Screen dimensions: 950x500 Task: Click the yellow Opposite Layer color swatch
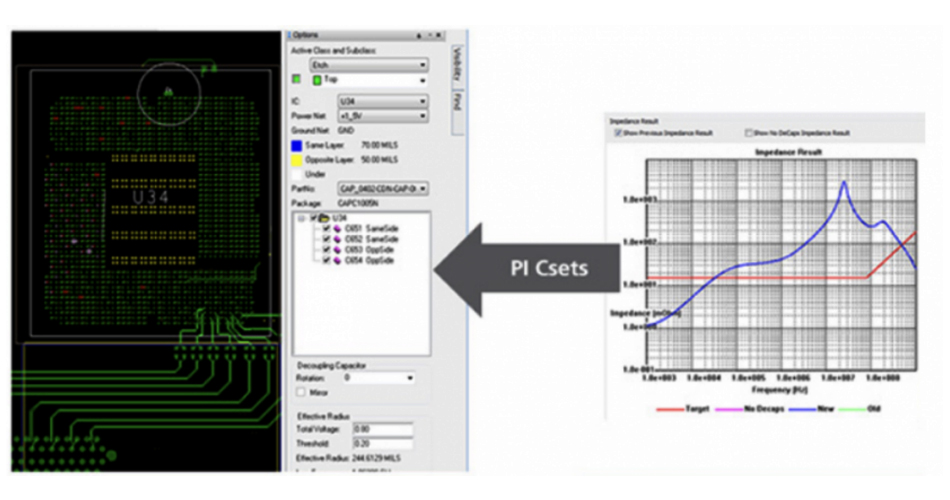pyautogui.click(x=298, y=159)
